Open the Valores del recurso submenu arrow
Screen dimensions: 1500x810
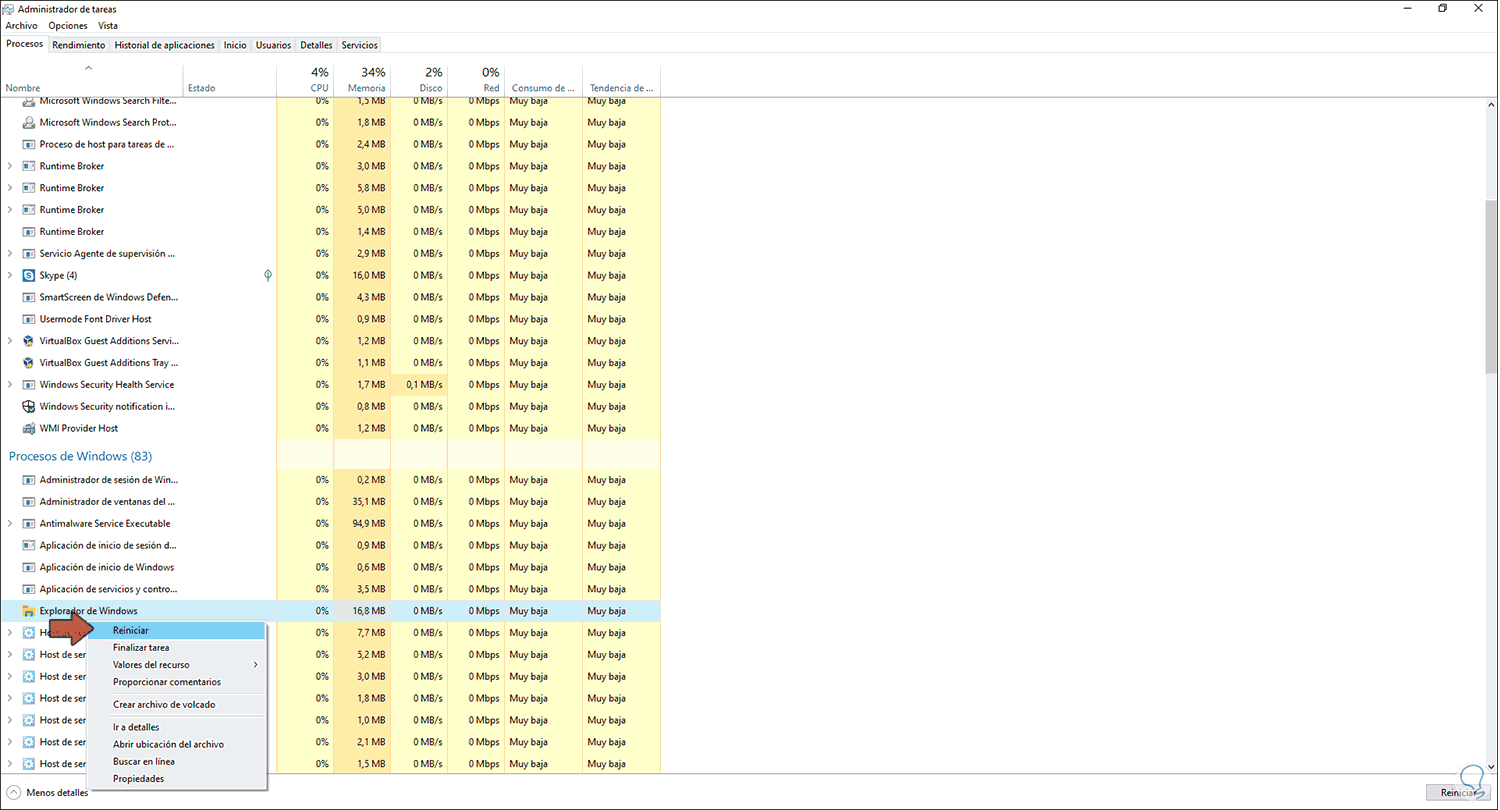coord(255,665)
